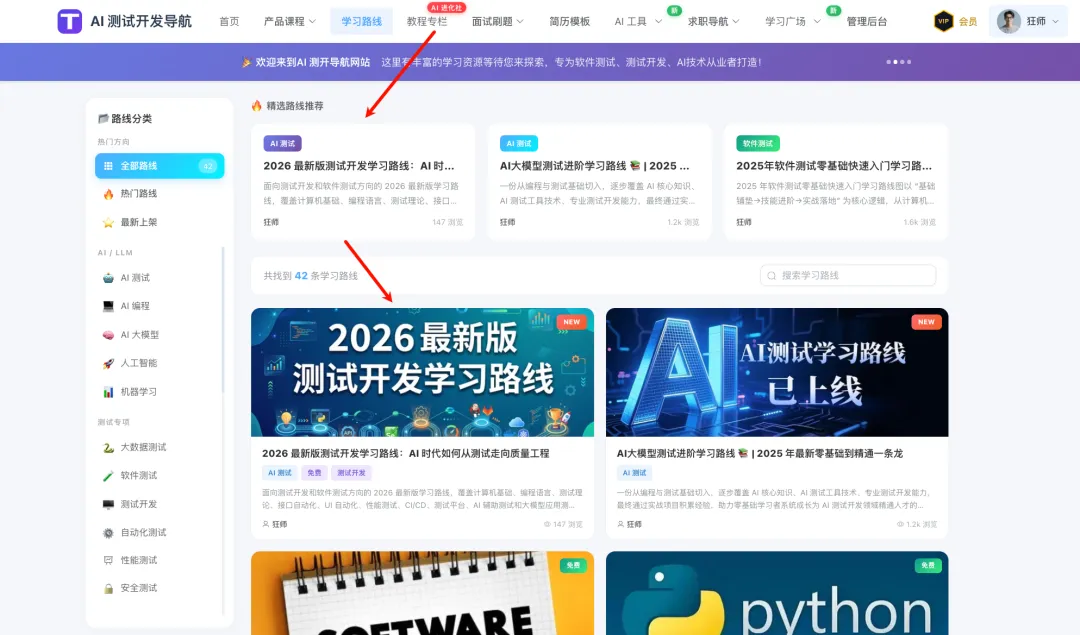Click the 42 count badge on 全部路线
The width and height of the screenshot is (1080, 635).
tap(208, 166)
